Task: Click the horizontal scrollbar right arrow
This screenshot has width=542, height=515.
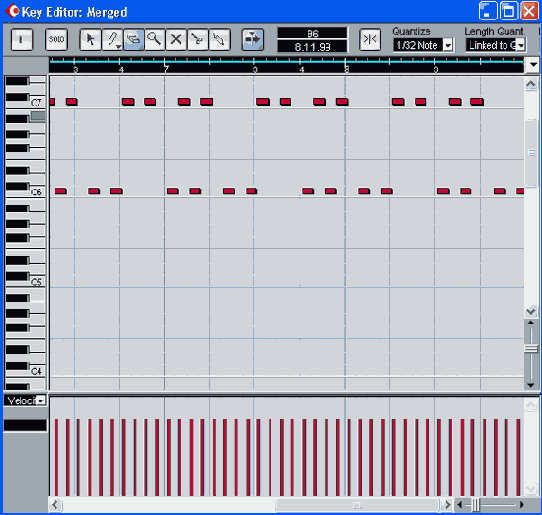Action: pos(447,505)
